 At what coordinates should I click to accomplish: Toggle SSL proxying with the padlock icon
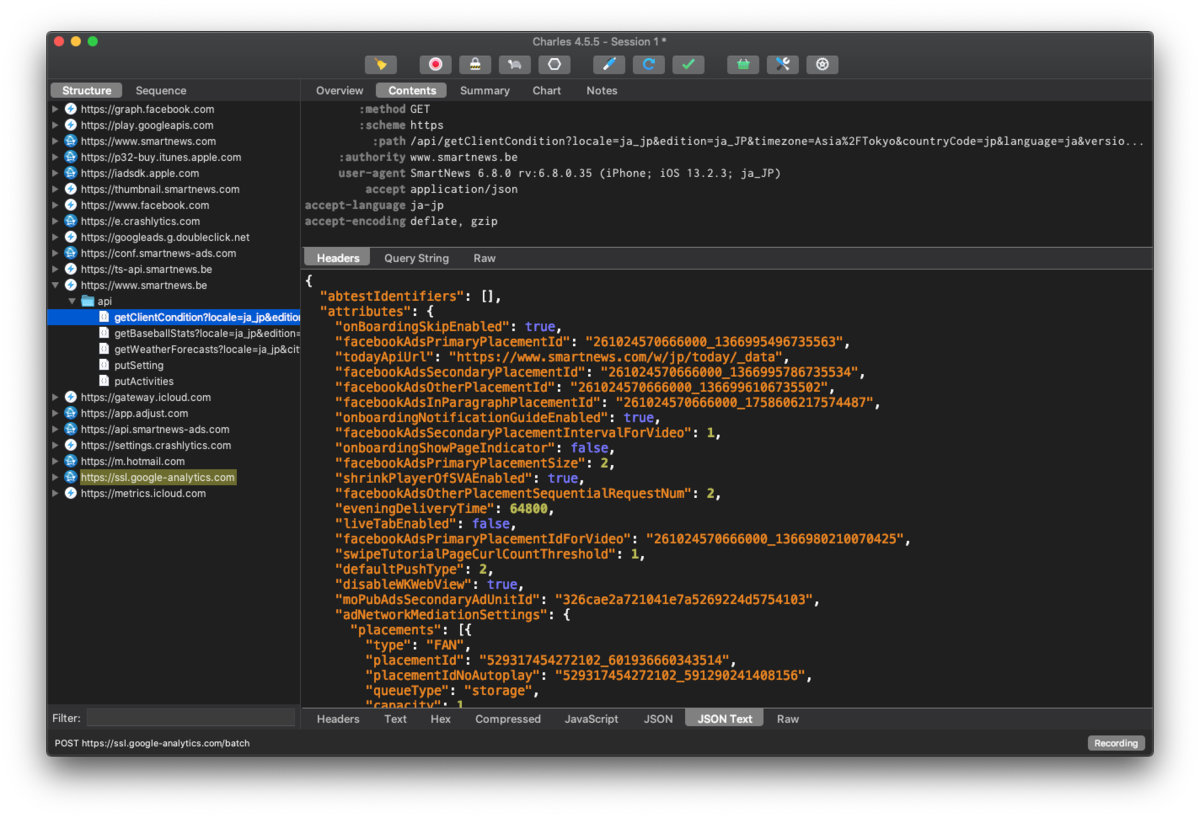[x=475, y=64]
